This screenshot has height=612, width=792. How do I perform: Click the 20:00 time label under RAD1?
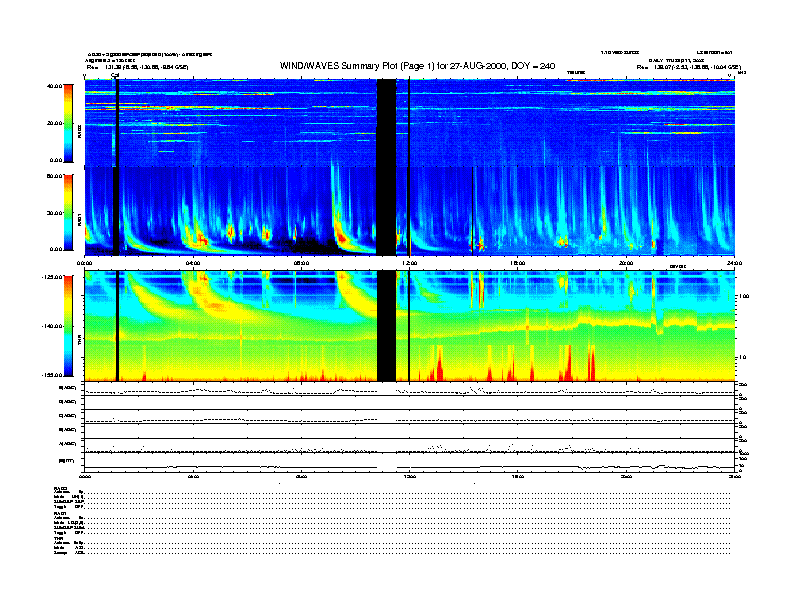click(x=626, y=263)
